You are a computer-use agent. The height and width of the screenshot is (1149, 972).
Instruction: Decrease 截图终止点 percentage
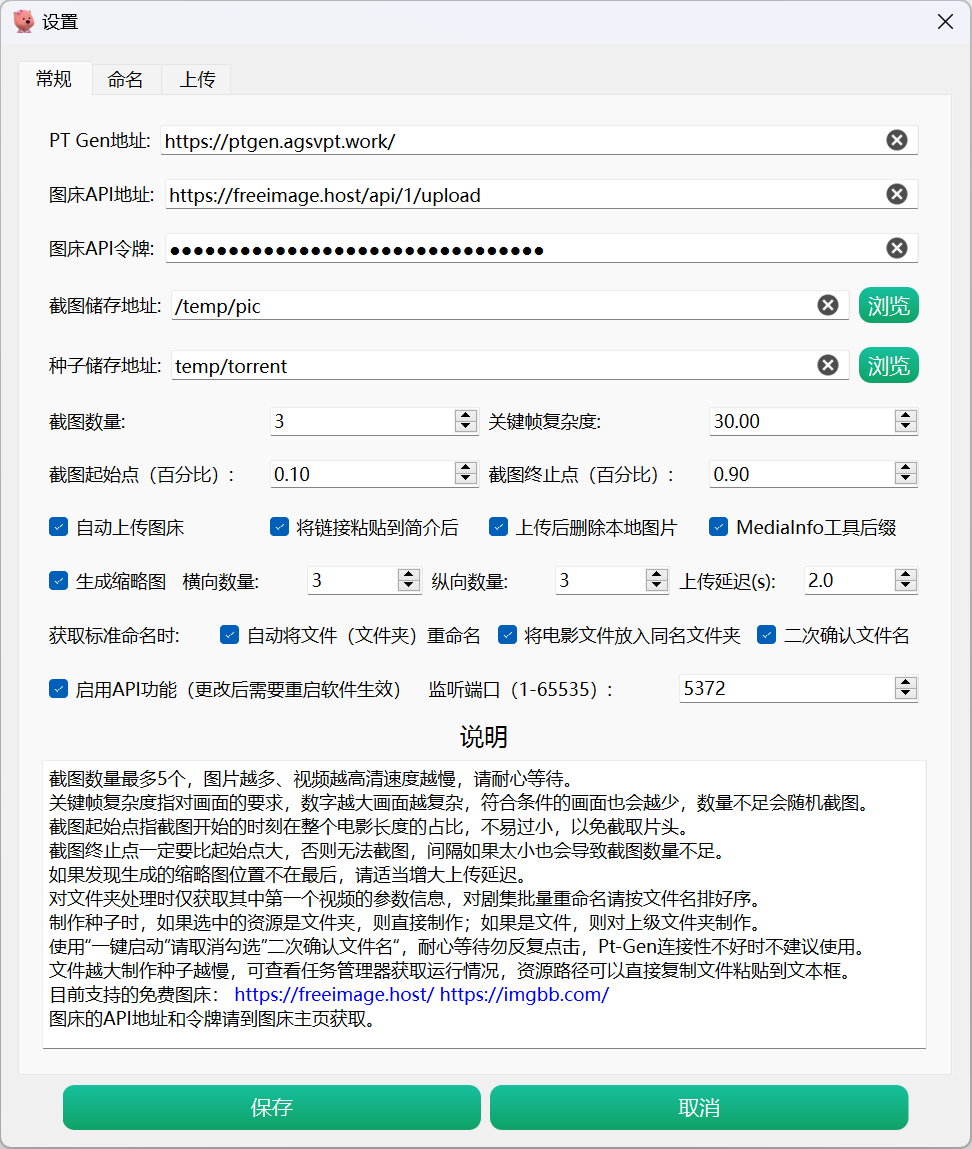tap(905, 480)
